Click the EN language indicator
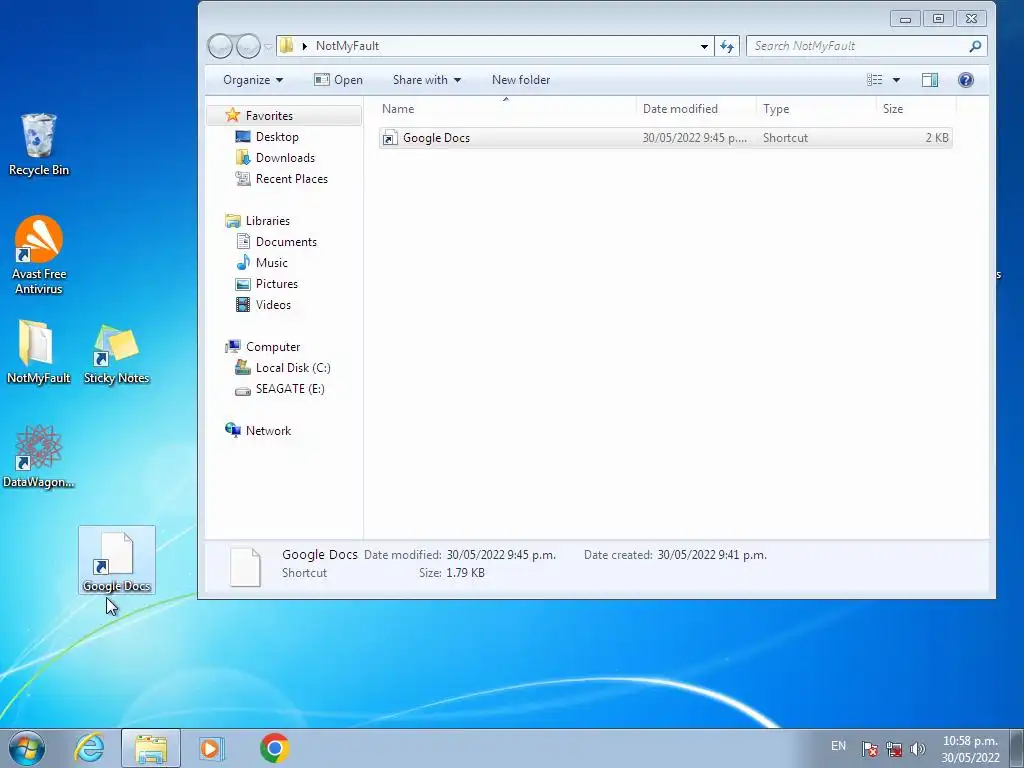1024x768 pixels. click(x=839, y=746)
